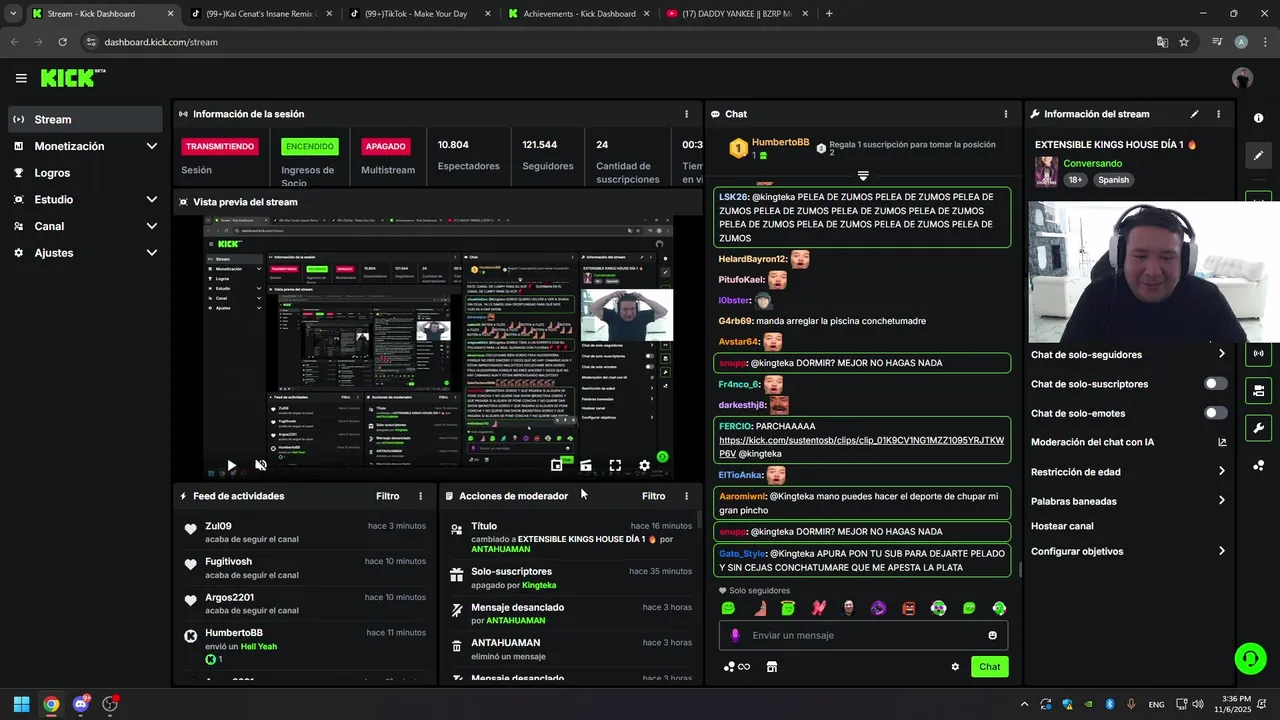Viewport: 1280px width, 720px height.
Task: Open a new browser tab
Action: (x=829, y=14)
